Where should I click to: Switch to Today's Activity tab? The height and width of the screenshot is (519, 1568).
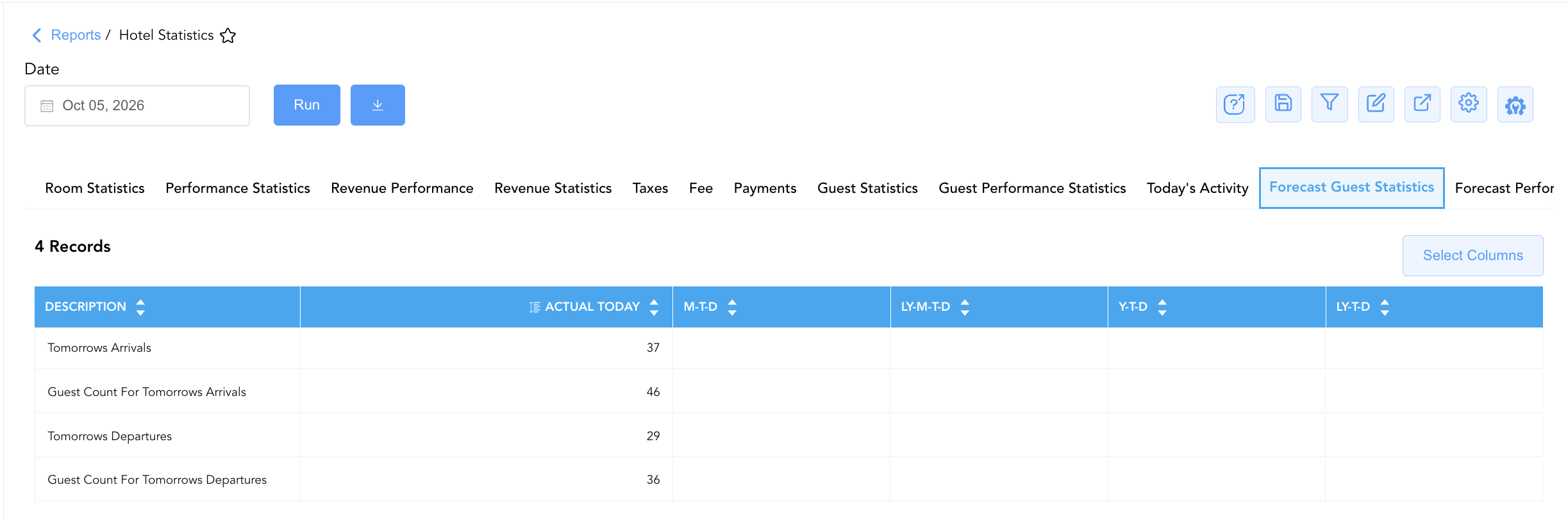click(x=1197, y=188)
